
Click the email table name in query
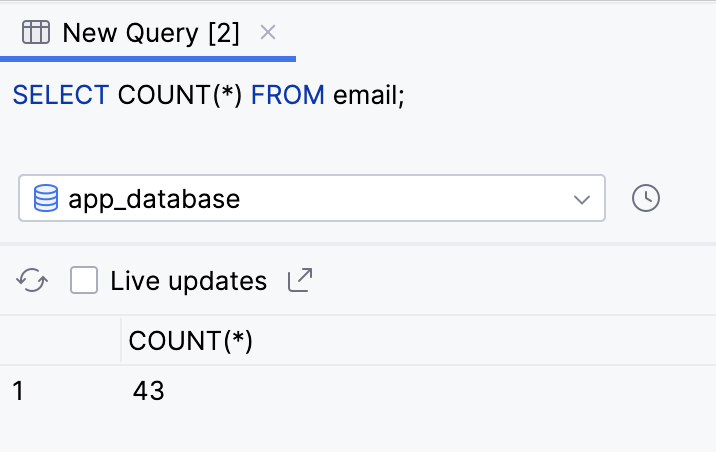pyautogui.click(x=364, y=95)
